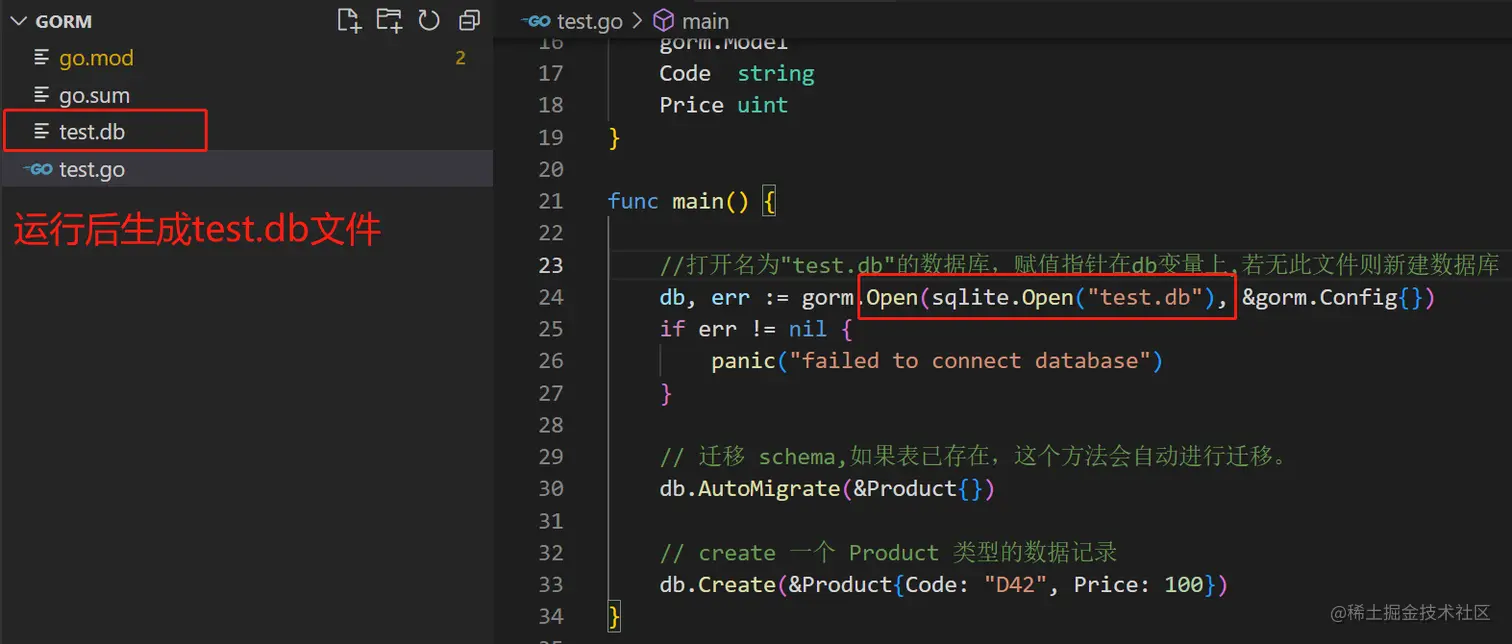The height and width of the screenshot is (644, 1512).
Task: Click the file icon beside go.mod
Action: 41,58
